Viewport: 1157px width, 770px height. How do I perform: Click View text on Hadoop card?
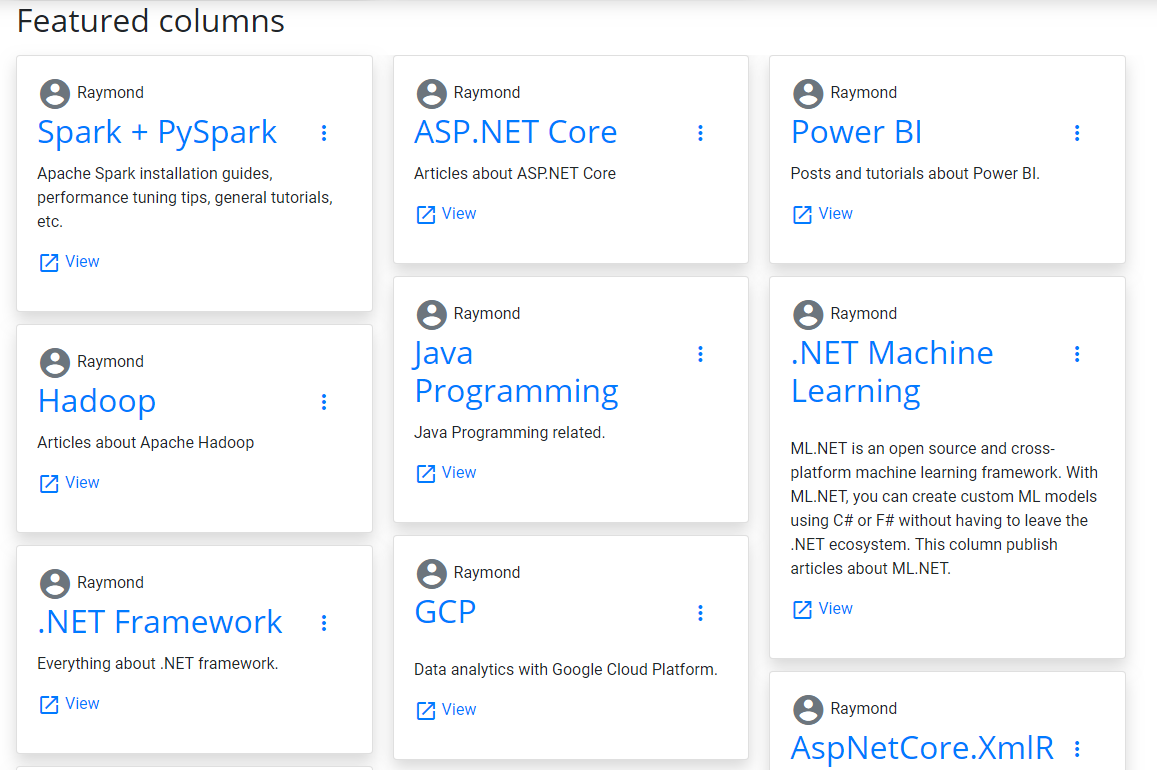82,483
